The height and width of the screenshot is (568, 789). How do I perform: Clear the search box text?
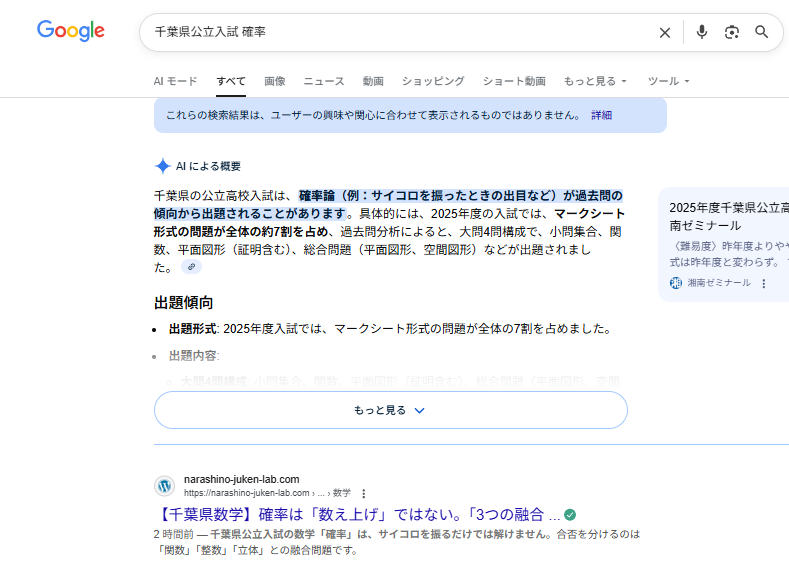pos(665,32)
